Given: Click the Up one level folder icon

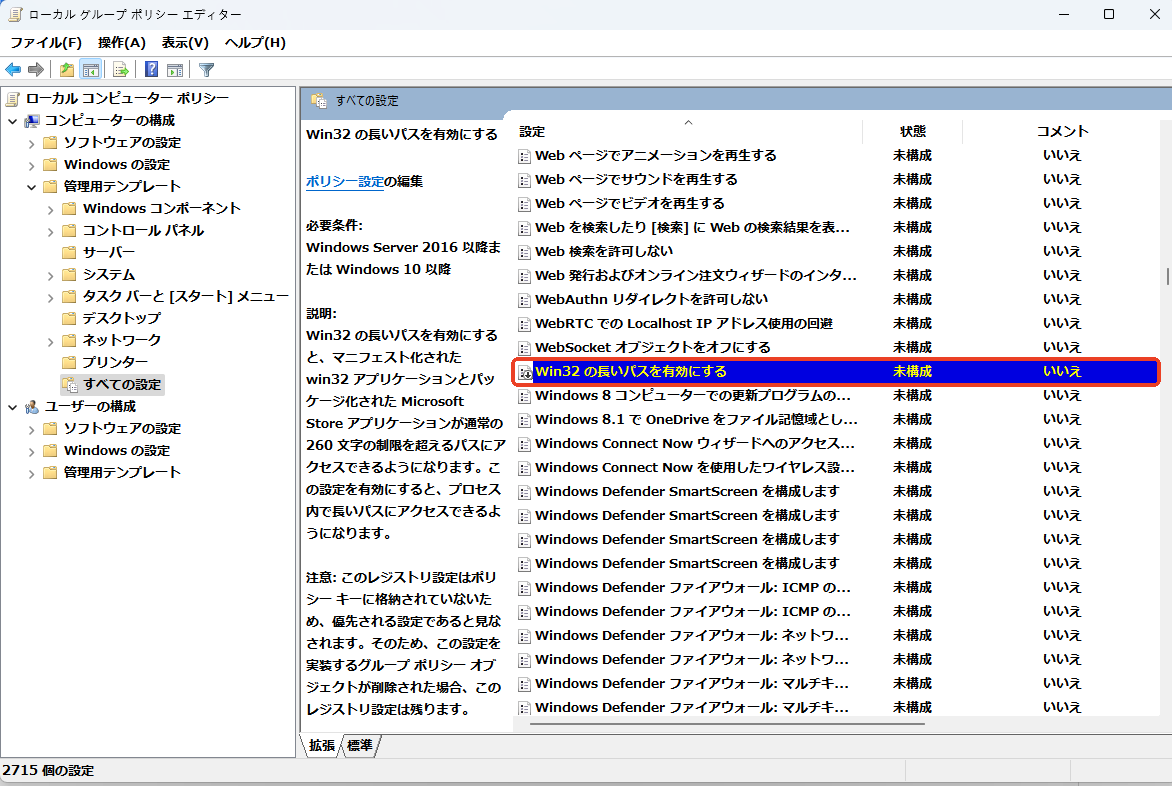Looking at the screenshot, I should [65, 69].
